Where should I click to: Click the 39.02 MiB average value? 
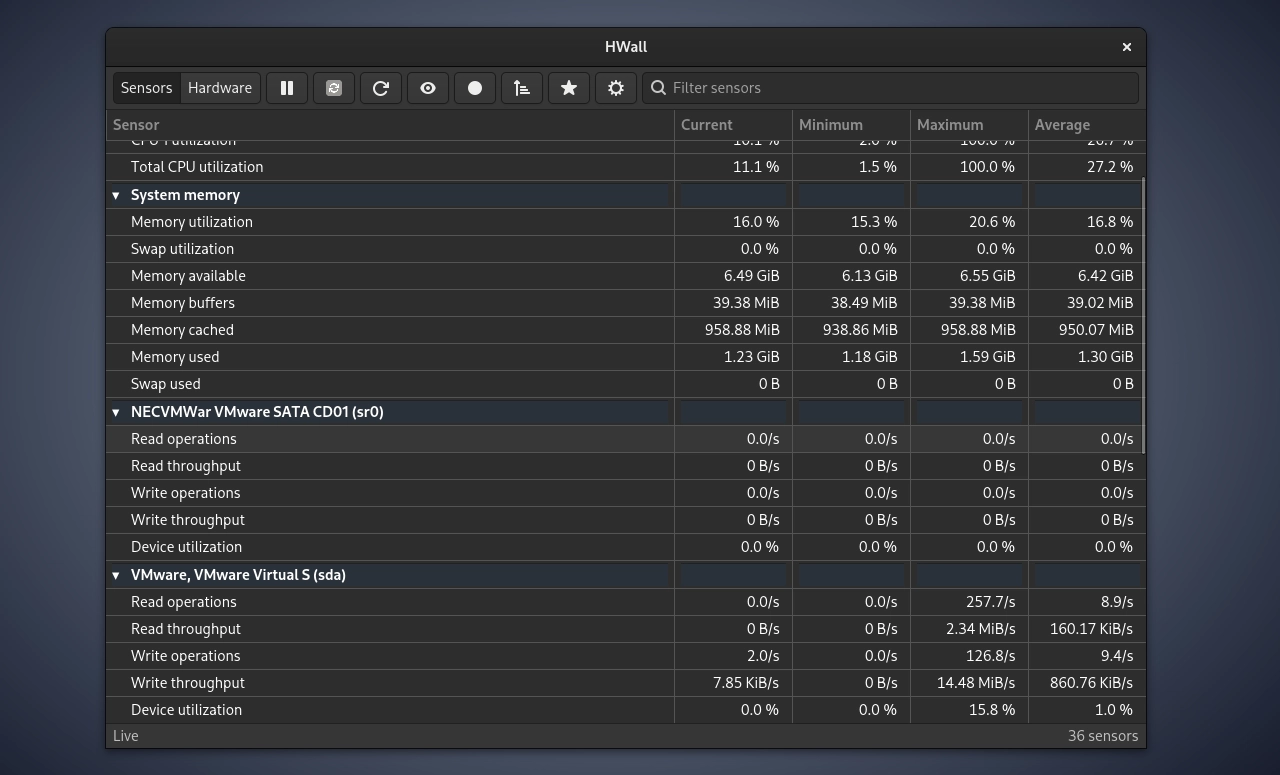click(1100, 303)
